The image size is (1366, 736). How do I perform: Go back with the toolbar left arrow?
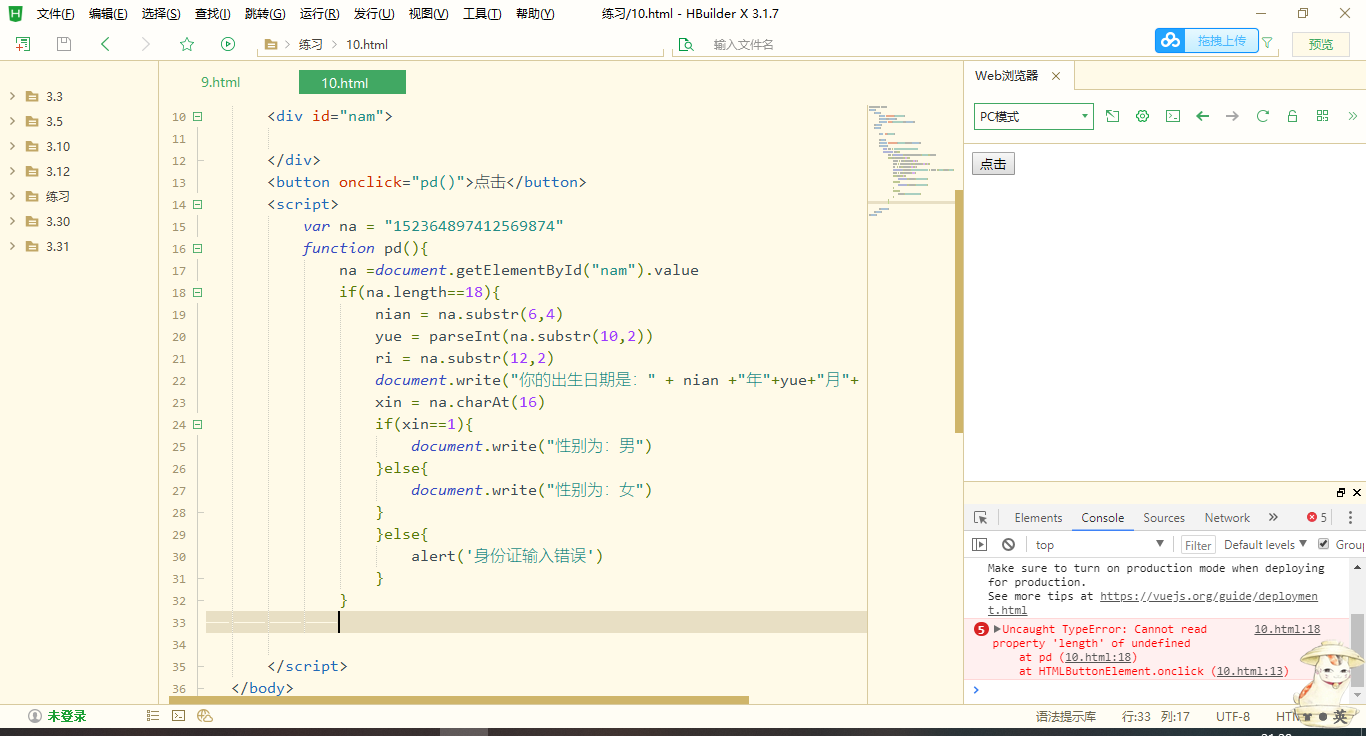tap(105, 44)
